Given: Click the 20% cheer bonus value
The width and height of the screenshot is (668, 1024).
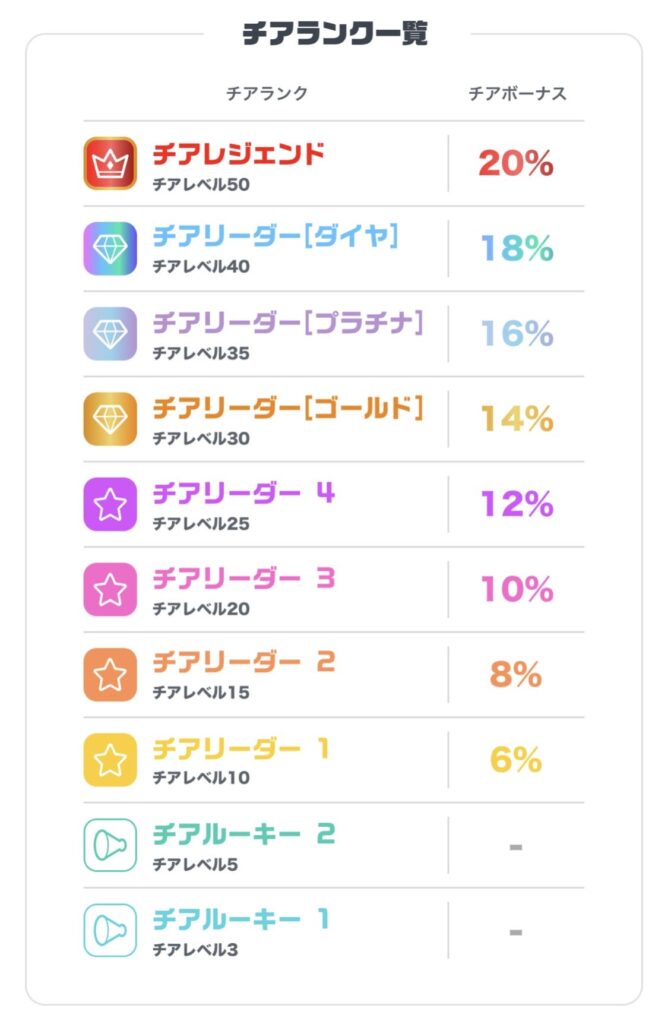Looking at the screenshot, I should pos(515,163).
